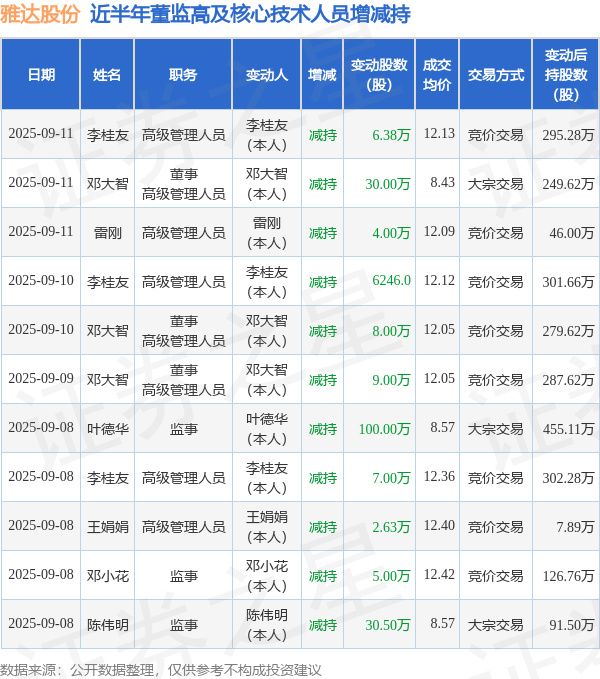This screenshot has height=679, width=600.
Task: Click the 12.09 average price cell
Action: pyautogui.click(x=439, y=231)
